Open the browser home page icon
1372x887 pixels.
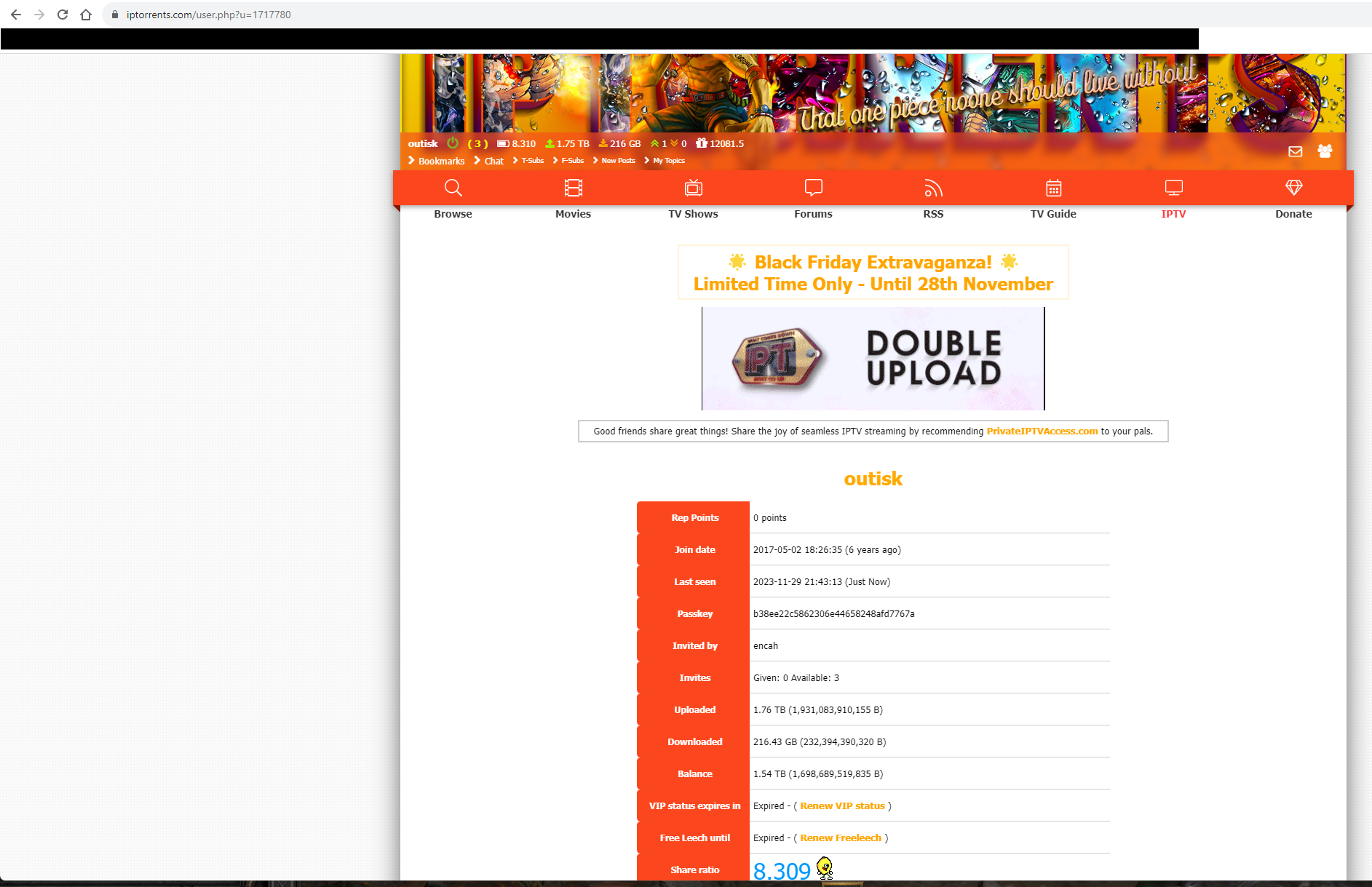pos(86,15)
